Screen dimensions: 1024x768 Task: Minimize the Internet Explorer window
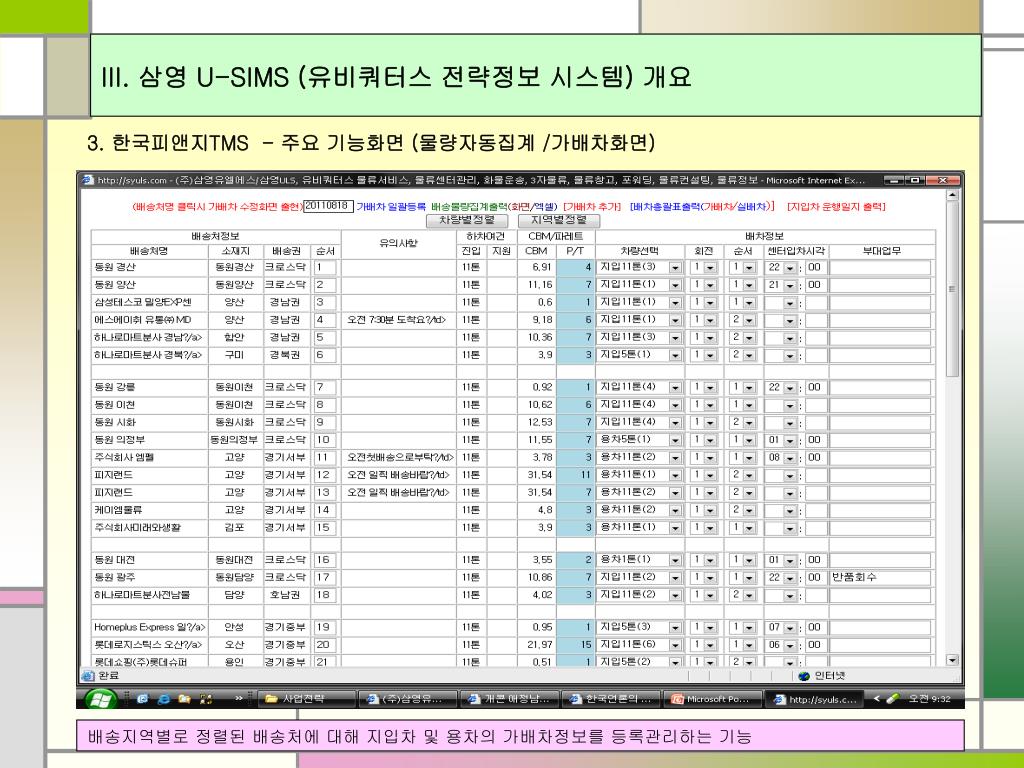tap(893, 180)
